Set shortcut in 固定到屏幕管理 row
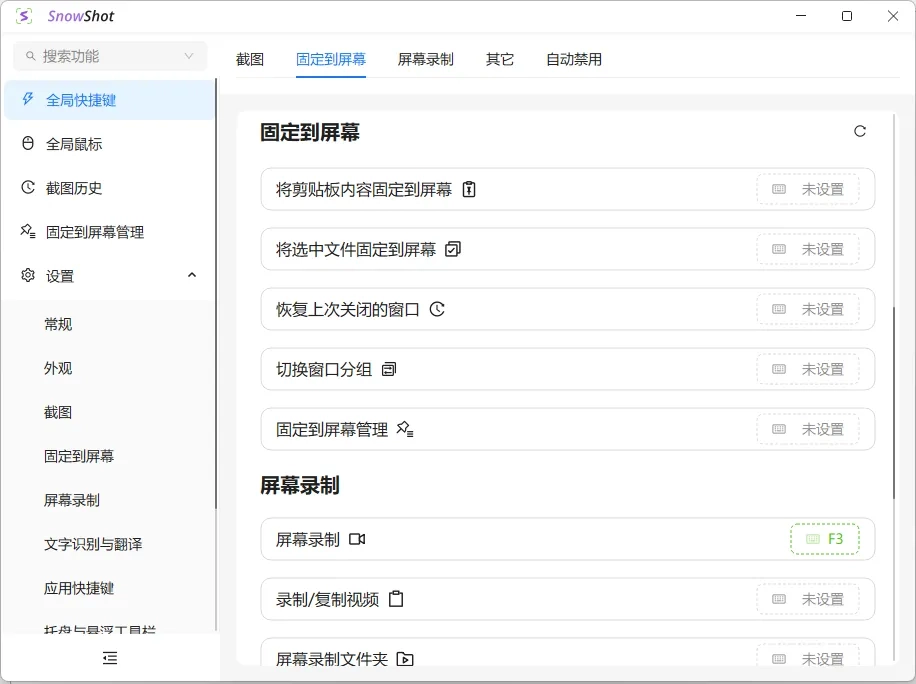Image resolution: width=916 pixels, height=684 pixels. 808,429
